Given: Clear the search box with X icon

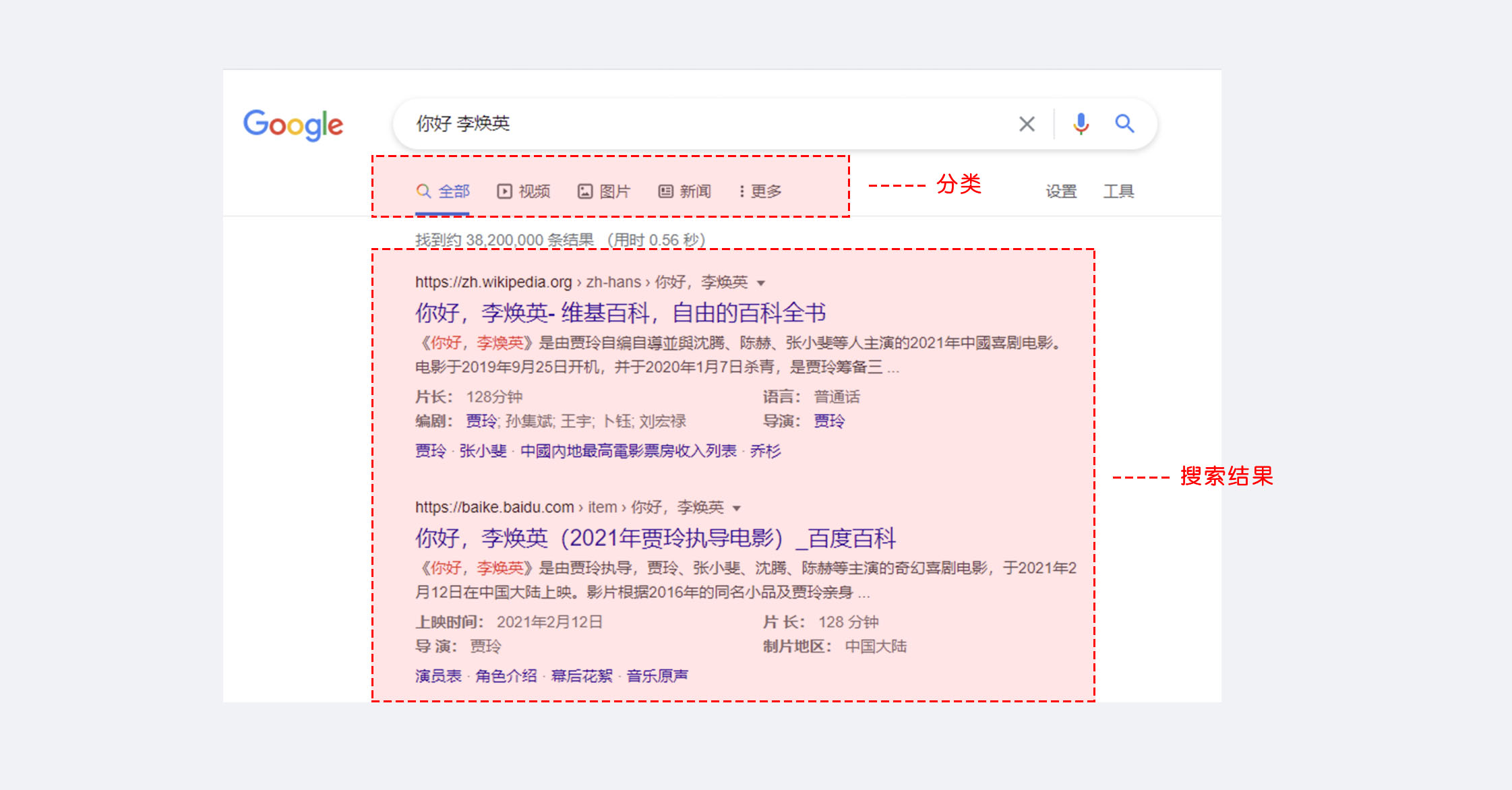Looking at the screenshot, I should pos(1027,124).
